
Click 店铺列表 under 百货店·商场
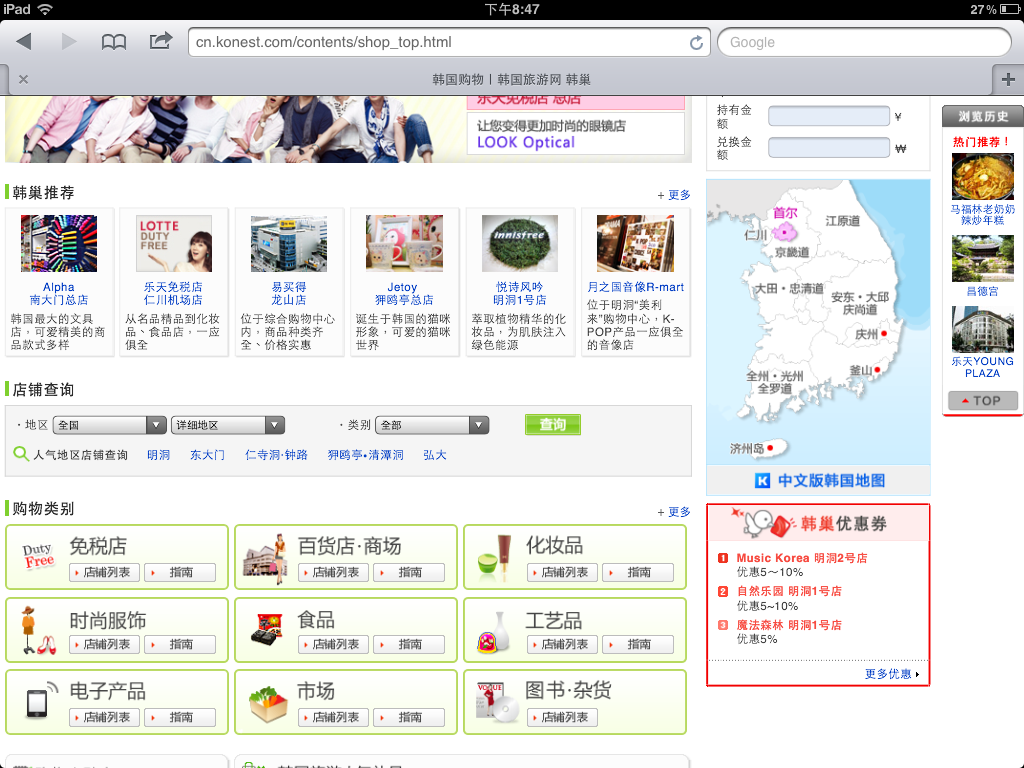point(333,572)
